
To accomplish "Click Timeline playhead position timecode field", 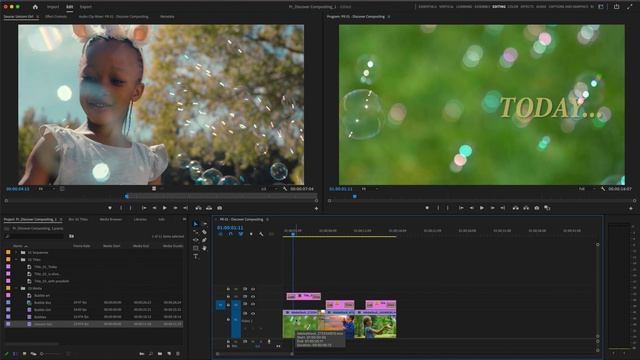I will pyautogui.click(x=230, y=228).
